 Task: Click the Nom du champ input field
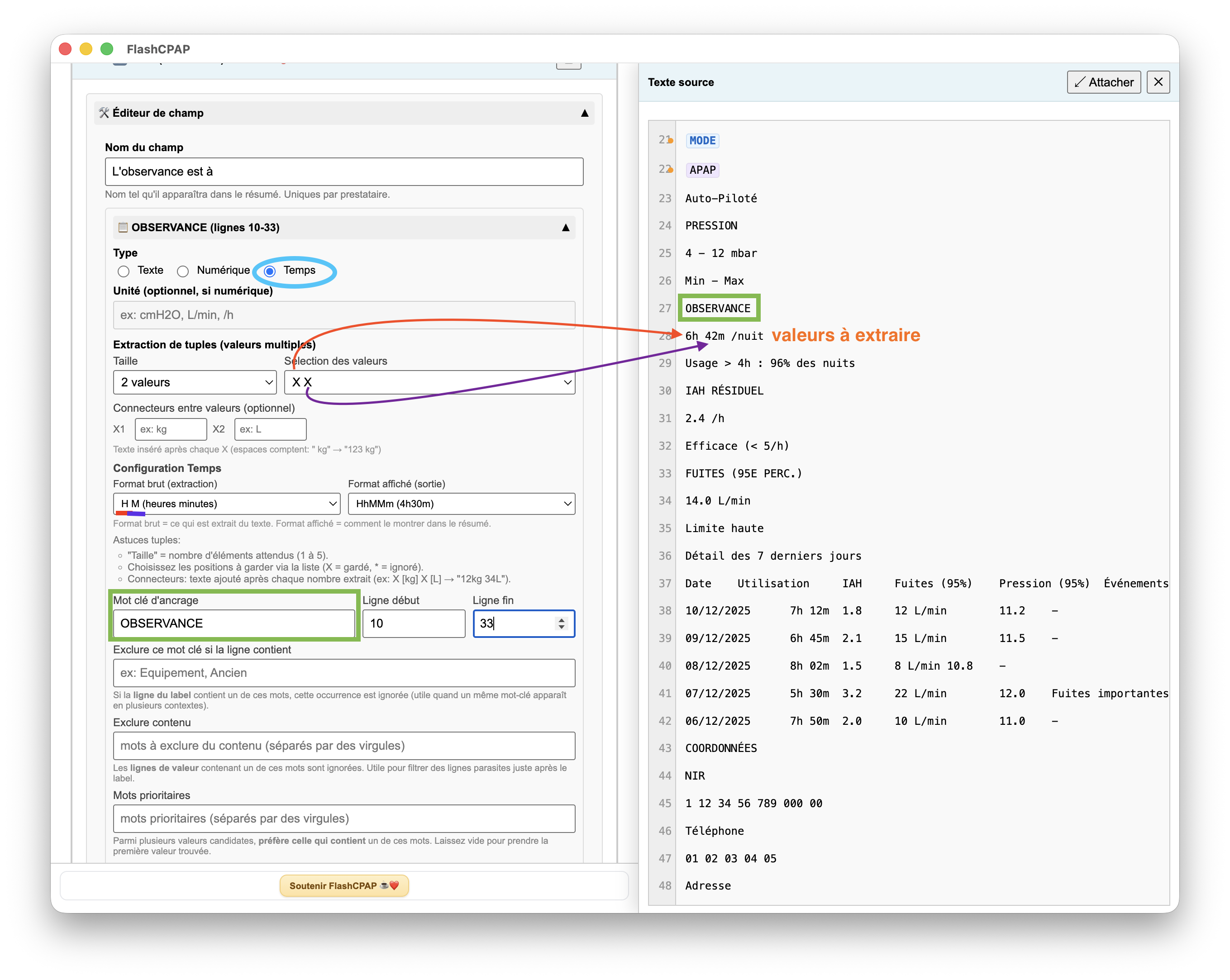pos(343,171)
